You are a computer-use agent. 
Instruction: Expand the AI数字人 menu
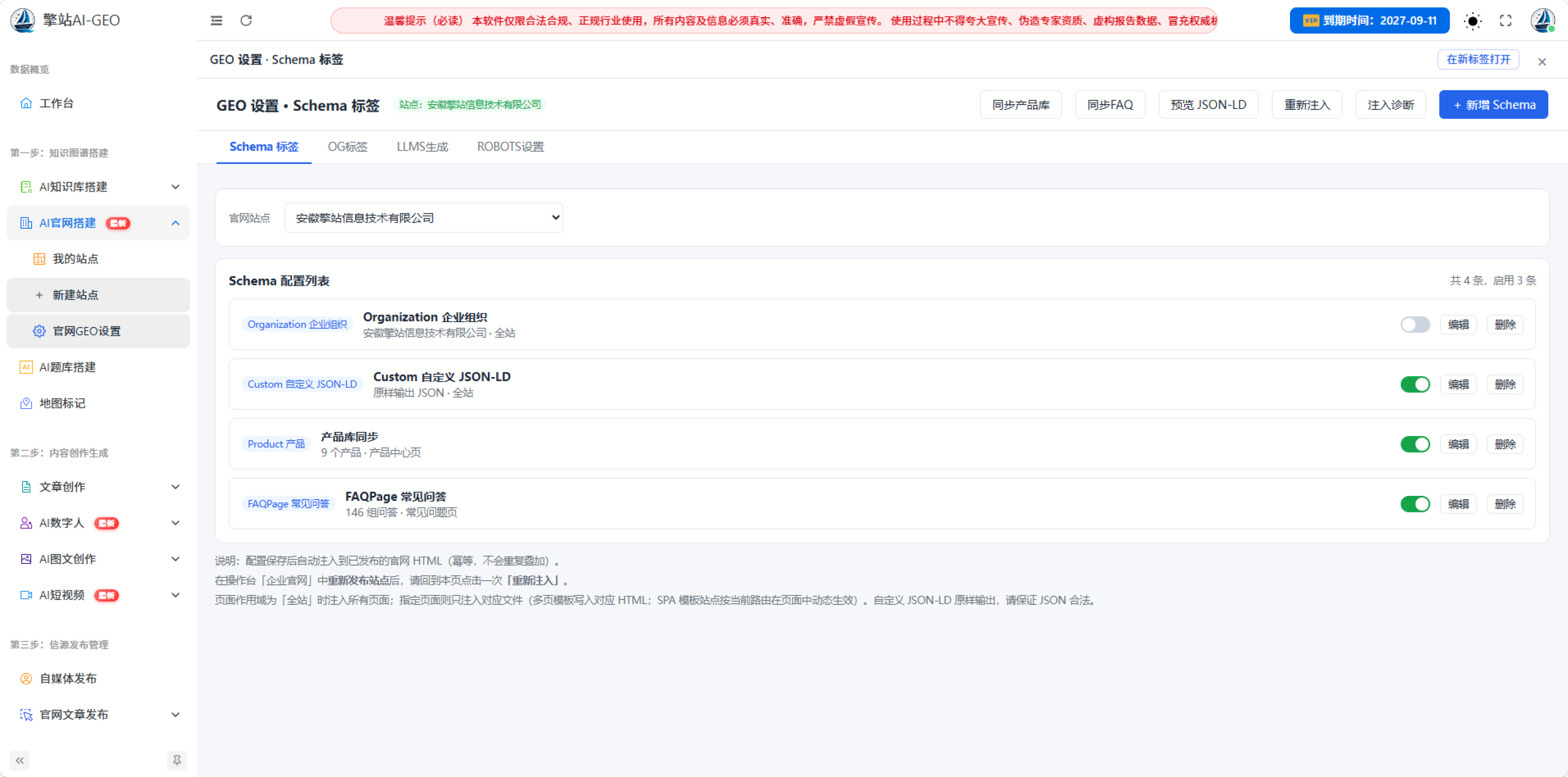coord(98,523)
